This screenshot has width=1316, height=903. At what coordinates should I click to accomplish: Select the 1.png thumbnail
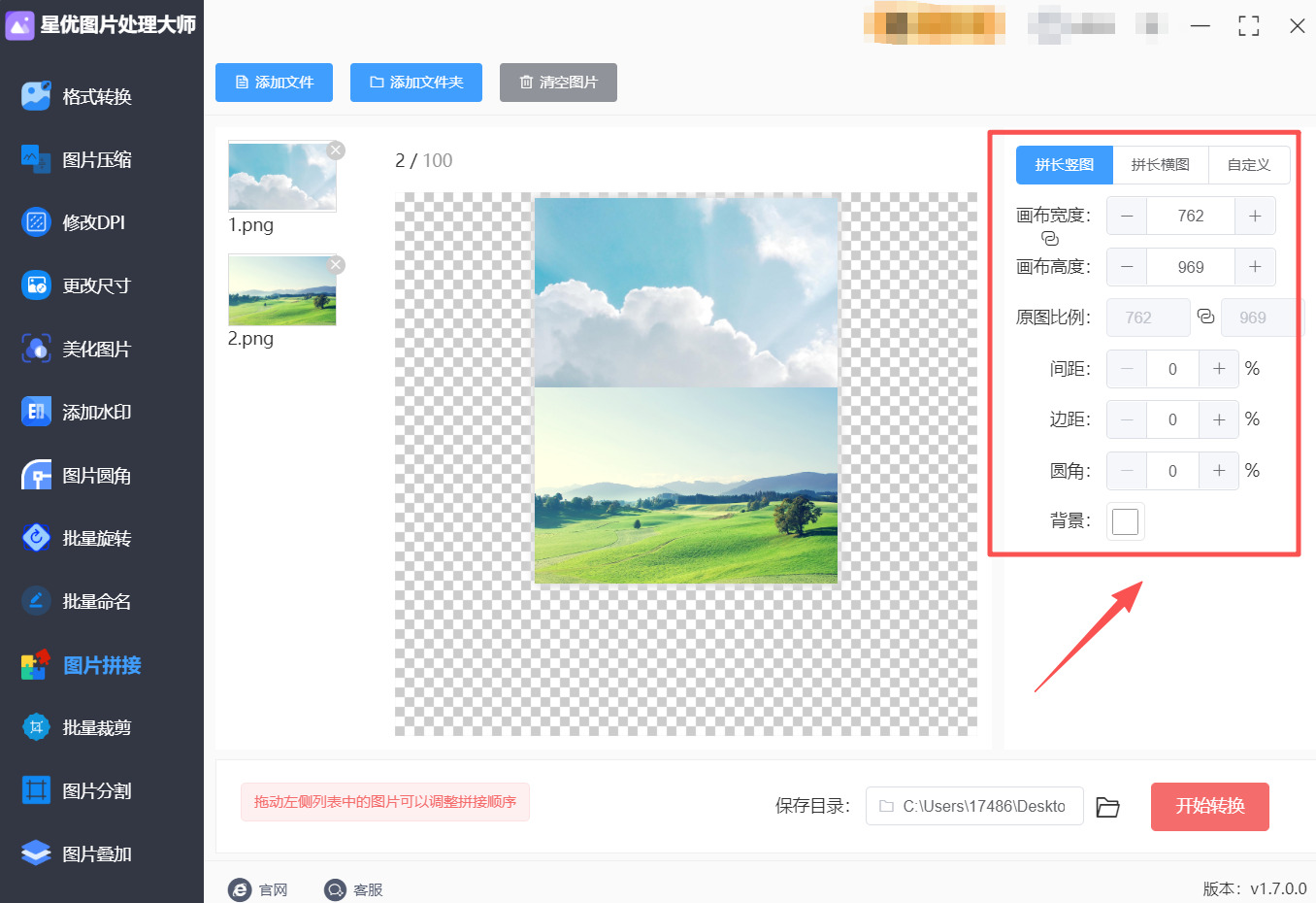[x=282, y=176]
